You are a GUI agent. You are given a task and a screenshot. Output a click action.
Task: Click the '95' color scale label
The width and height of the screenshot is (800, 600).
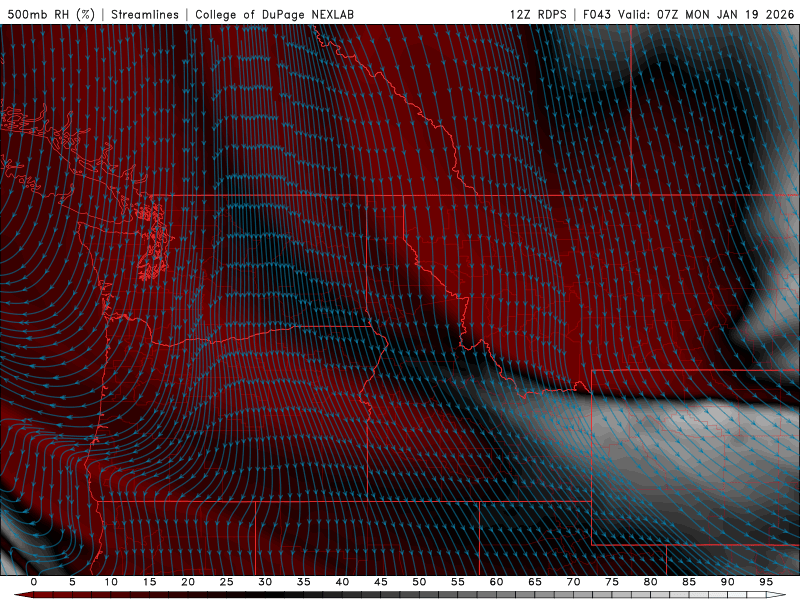click(x=766, y=582)
